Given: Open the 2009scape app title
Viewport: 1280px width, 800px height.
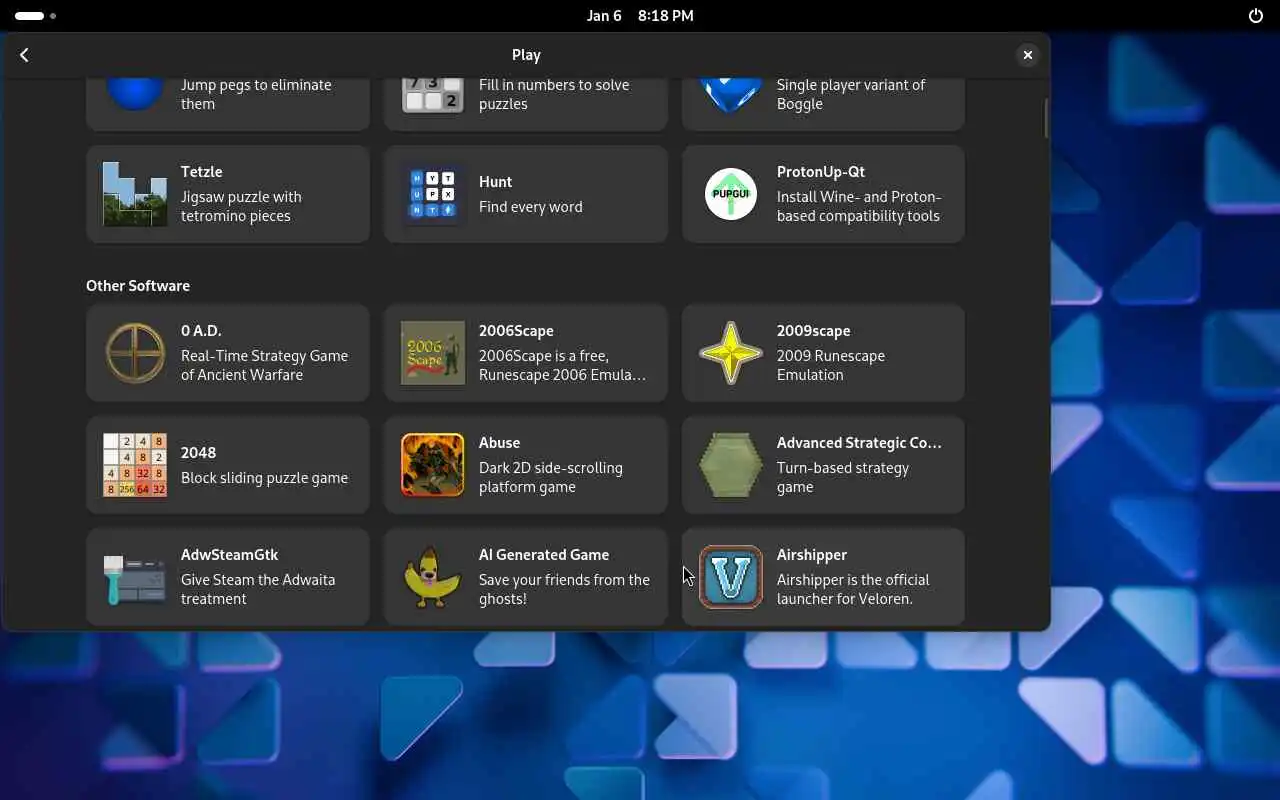Looking at the screenshot, I should [813, 331].
